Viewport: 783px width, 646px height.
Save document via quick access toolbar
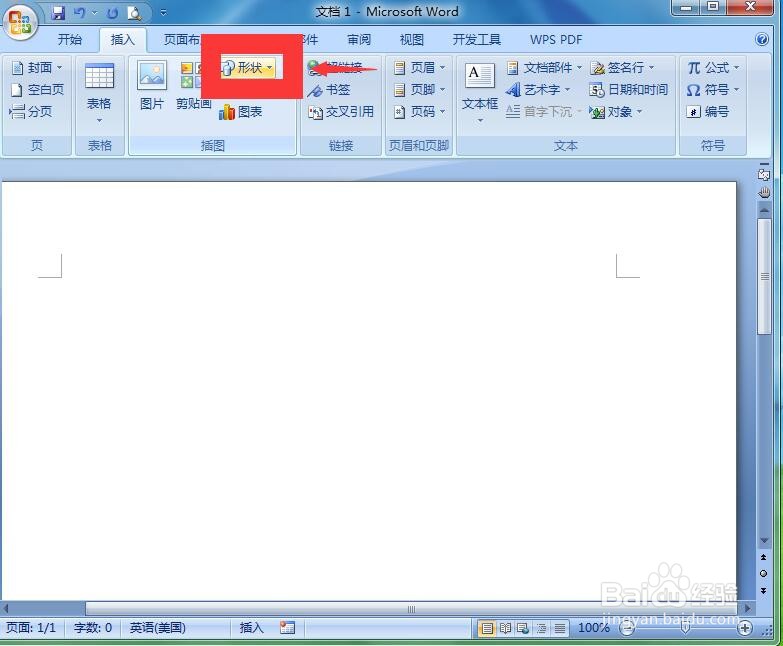pyautogui.click(x=58, y=12)
